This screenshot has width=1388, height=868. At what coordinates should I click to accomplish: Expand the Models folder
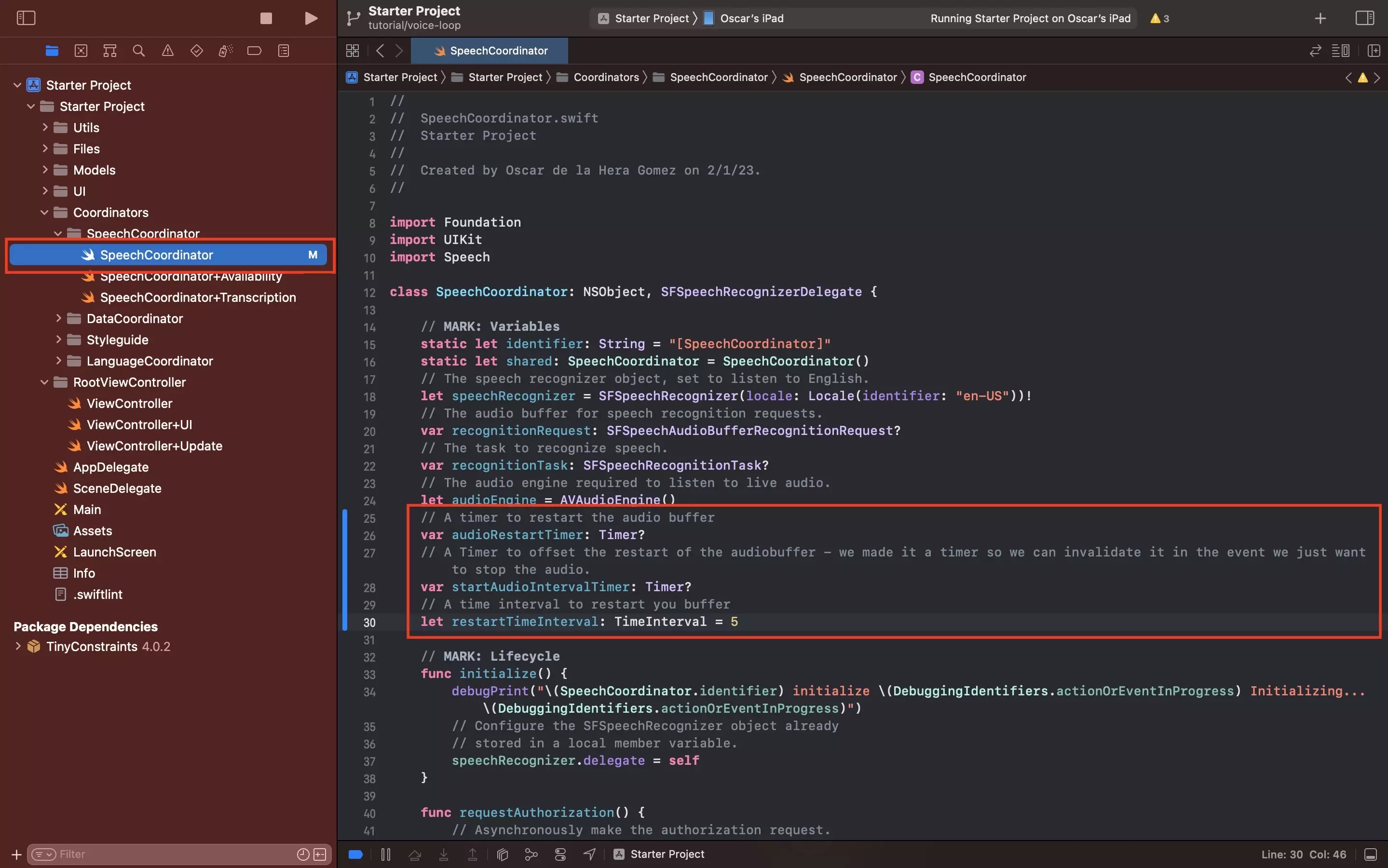[x=45, y=170]
